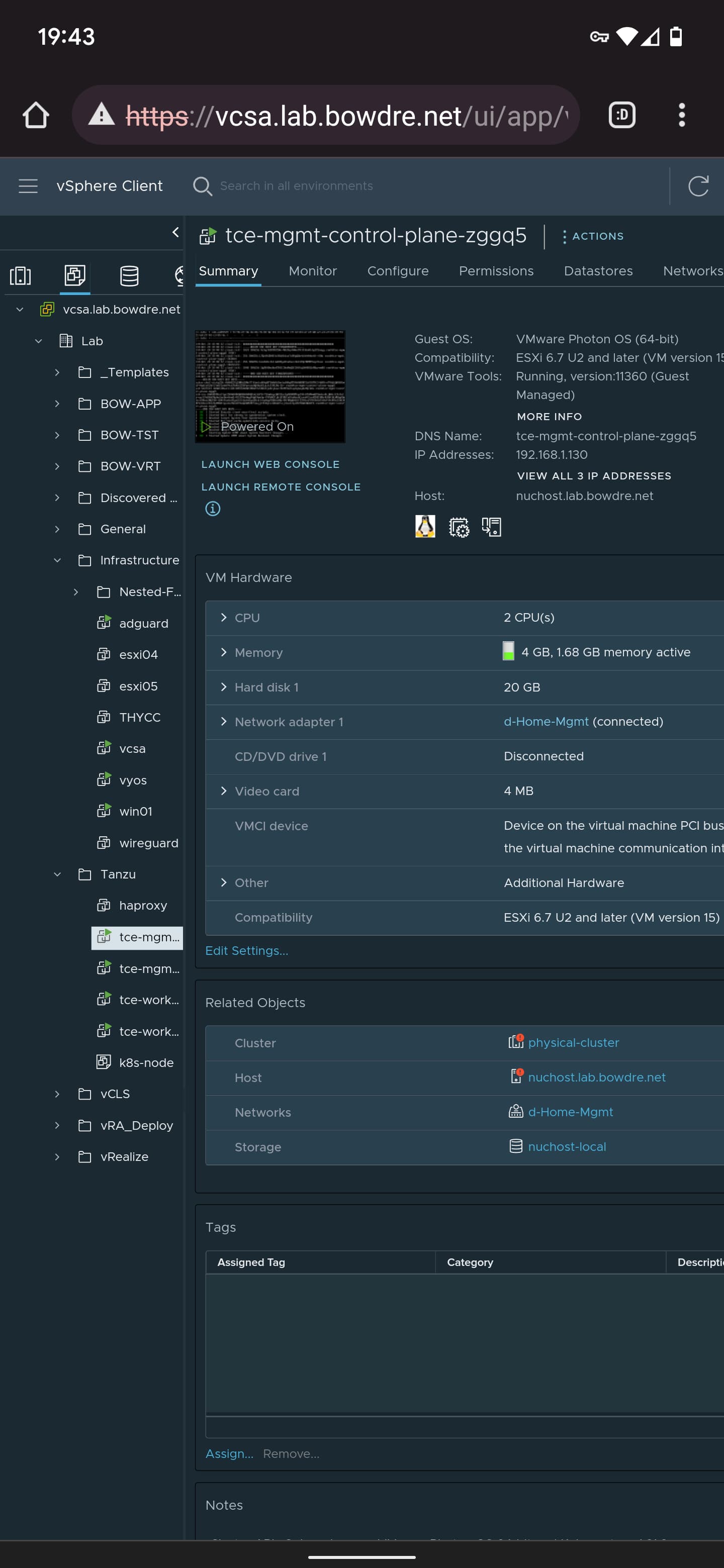
Task: Expand the CPU hardware row
Action: [x=223, y=617]
